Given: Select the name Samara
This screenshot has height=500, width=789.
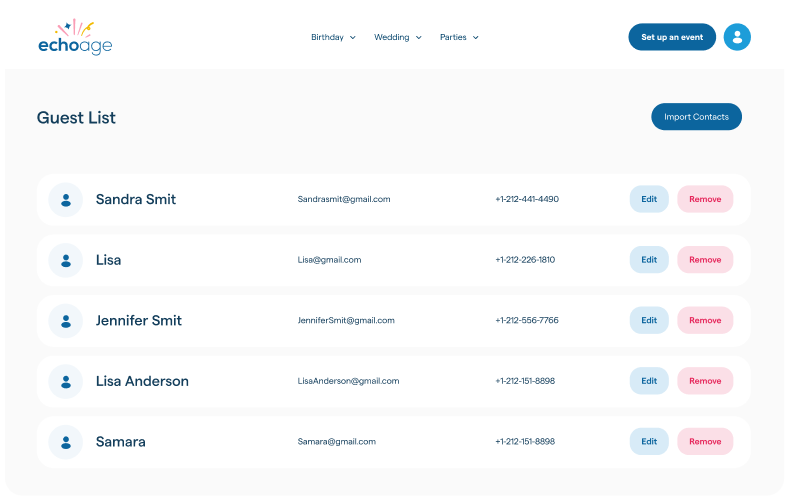Looking at the screenshot, I should click(x=121, y=442).
